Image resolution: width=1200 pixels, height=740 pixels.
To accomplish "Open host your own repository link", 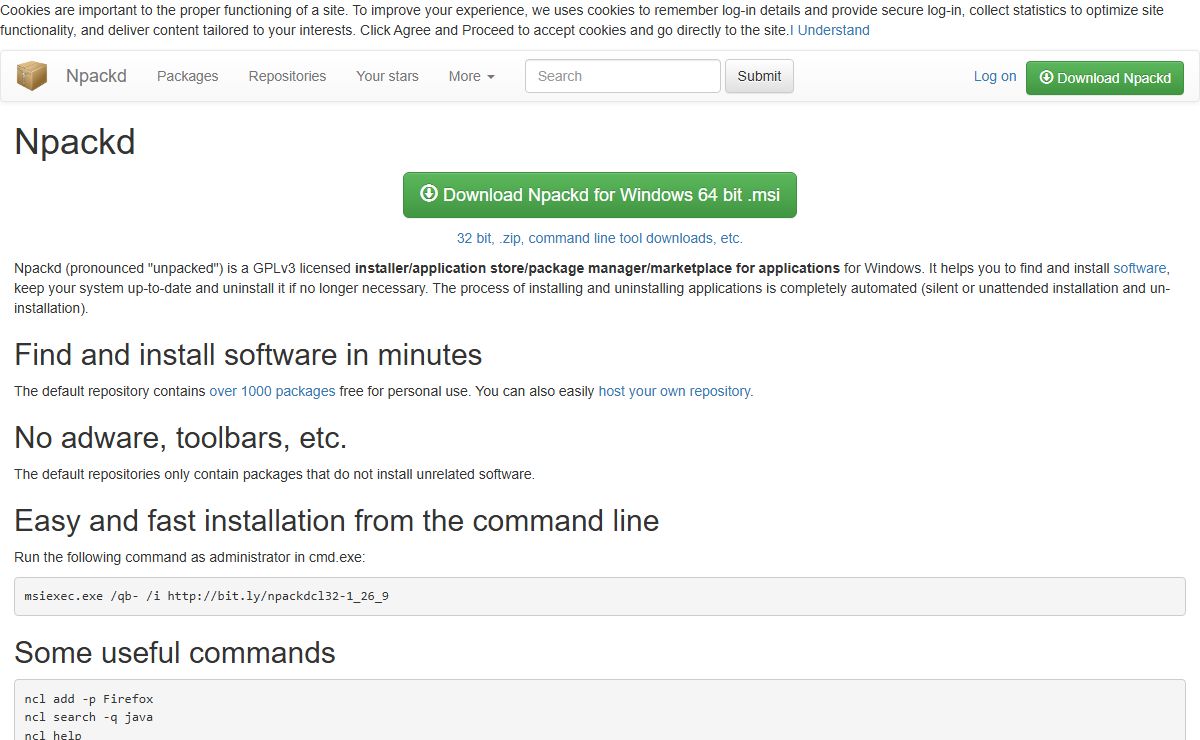I will (x=674, y=391).
